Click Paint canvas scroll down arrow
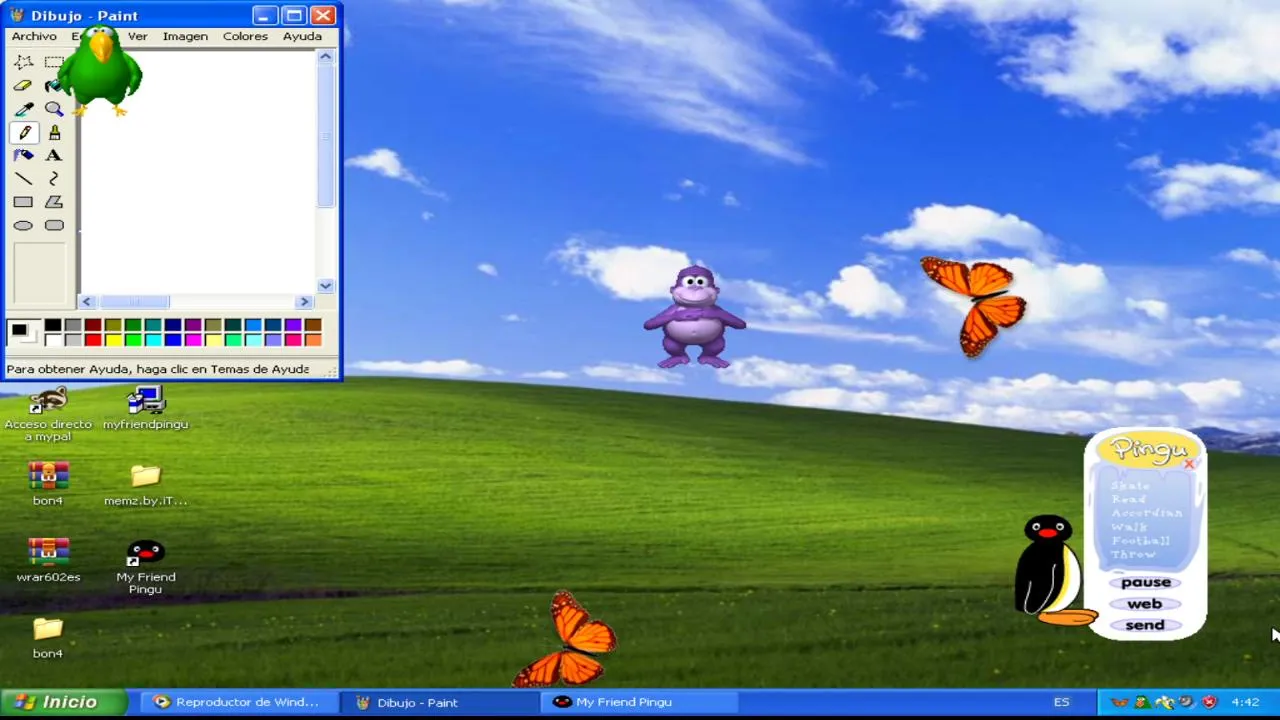Screen dimensions: 1280x720 pos(325,285)
